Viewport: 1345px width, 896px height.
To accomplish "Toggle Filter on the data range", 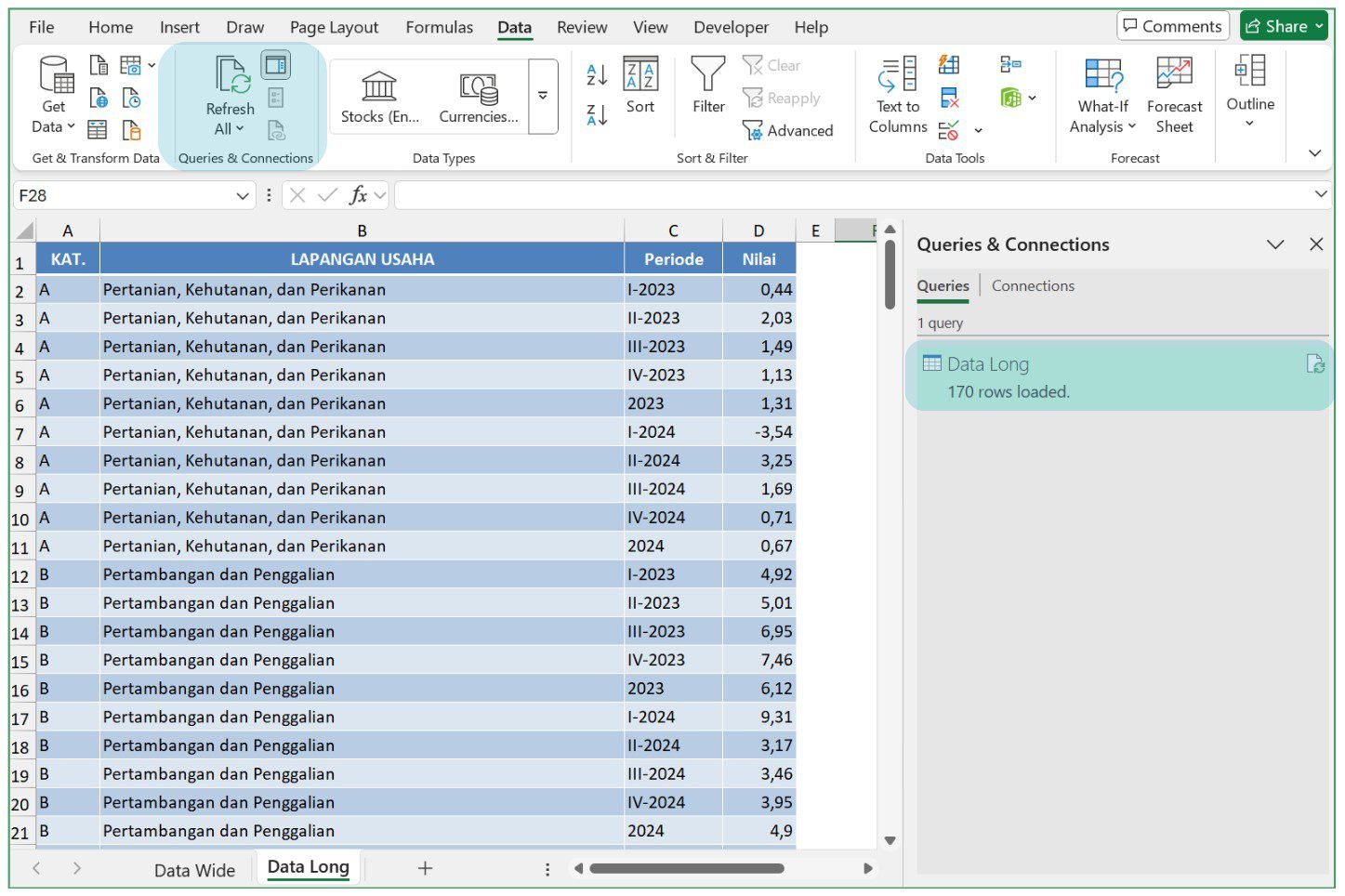I will [706, 88].
